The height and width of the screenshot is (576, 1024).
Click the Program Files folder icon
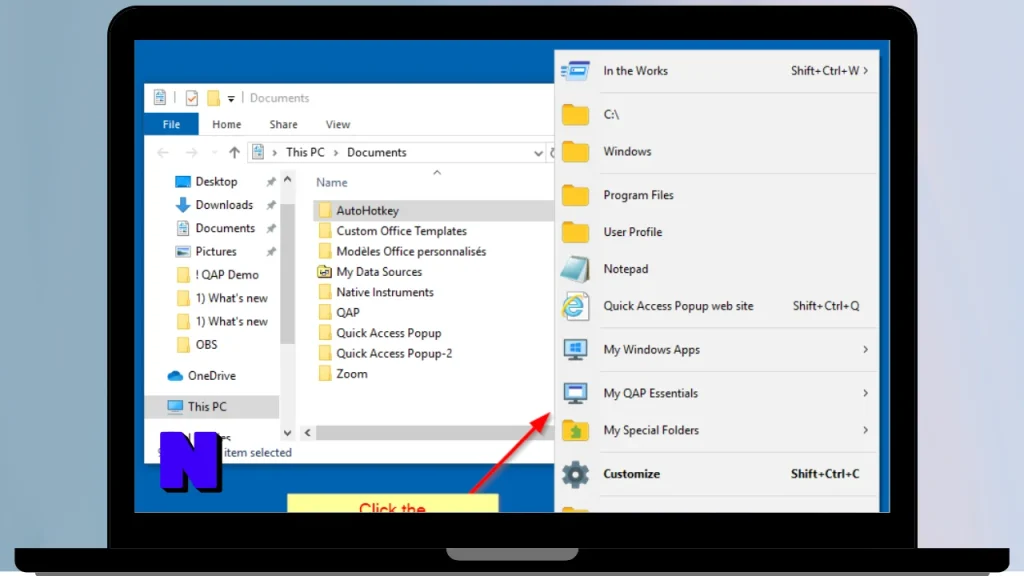575,195
